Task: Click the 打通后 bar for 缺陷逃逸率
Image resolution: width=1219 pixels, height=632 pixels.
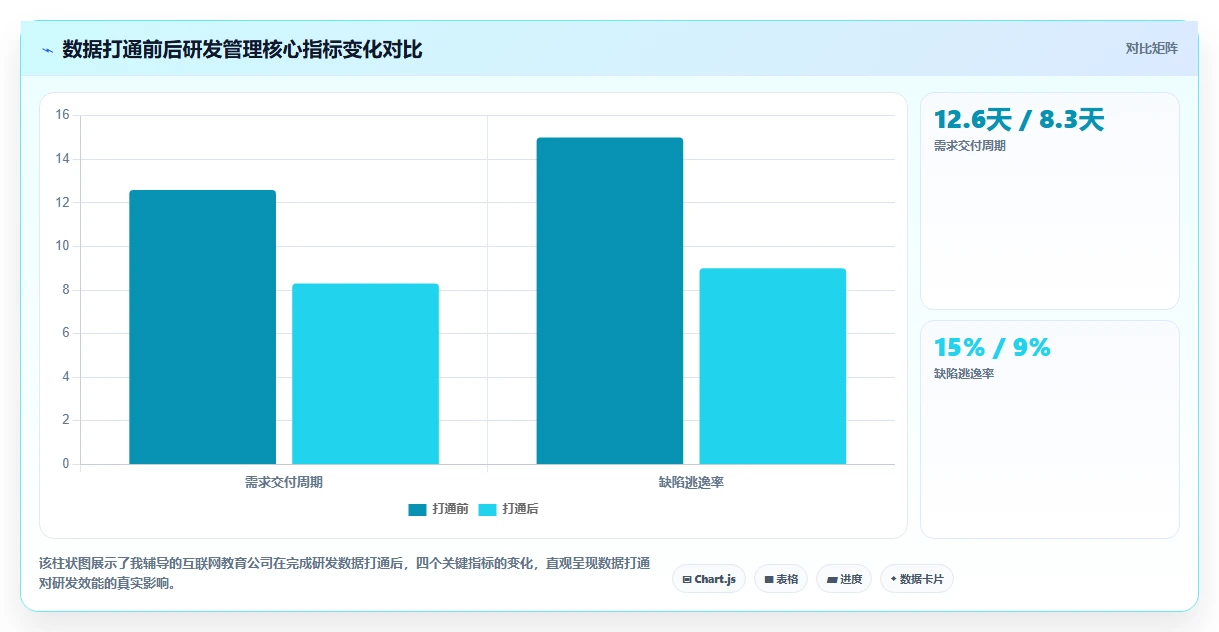Action: [x=773, y=366]
